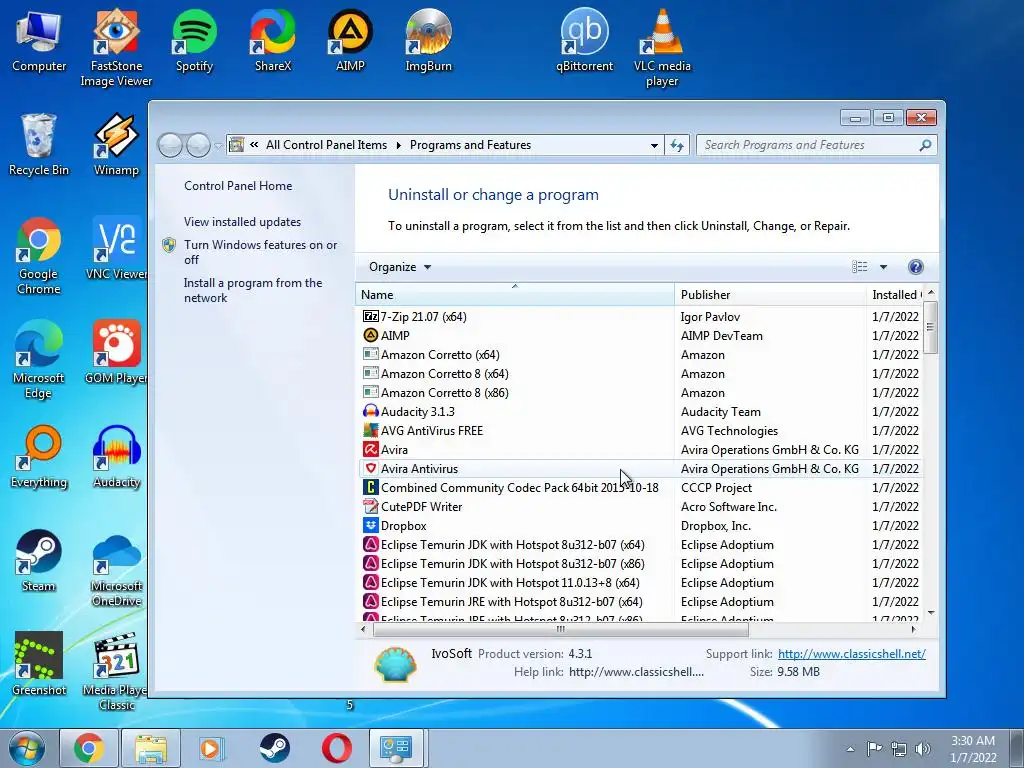Select the CutePDF Writer entry
Screen dimensions: 1024x768
tap(640, 507)
